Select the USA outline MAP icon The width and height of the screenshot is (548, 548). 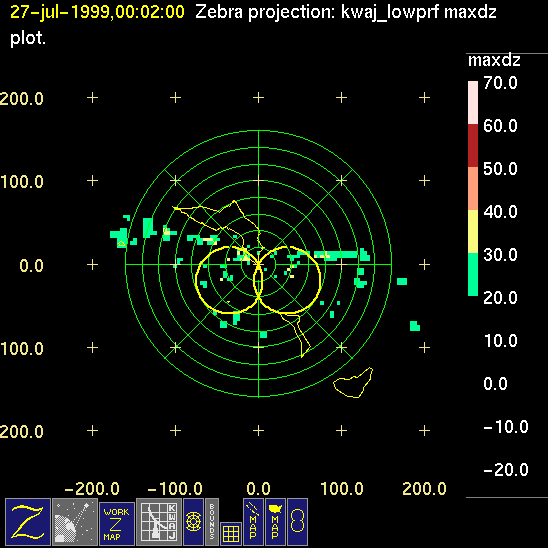click(275, 522)
